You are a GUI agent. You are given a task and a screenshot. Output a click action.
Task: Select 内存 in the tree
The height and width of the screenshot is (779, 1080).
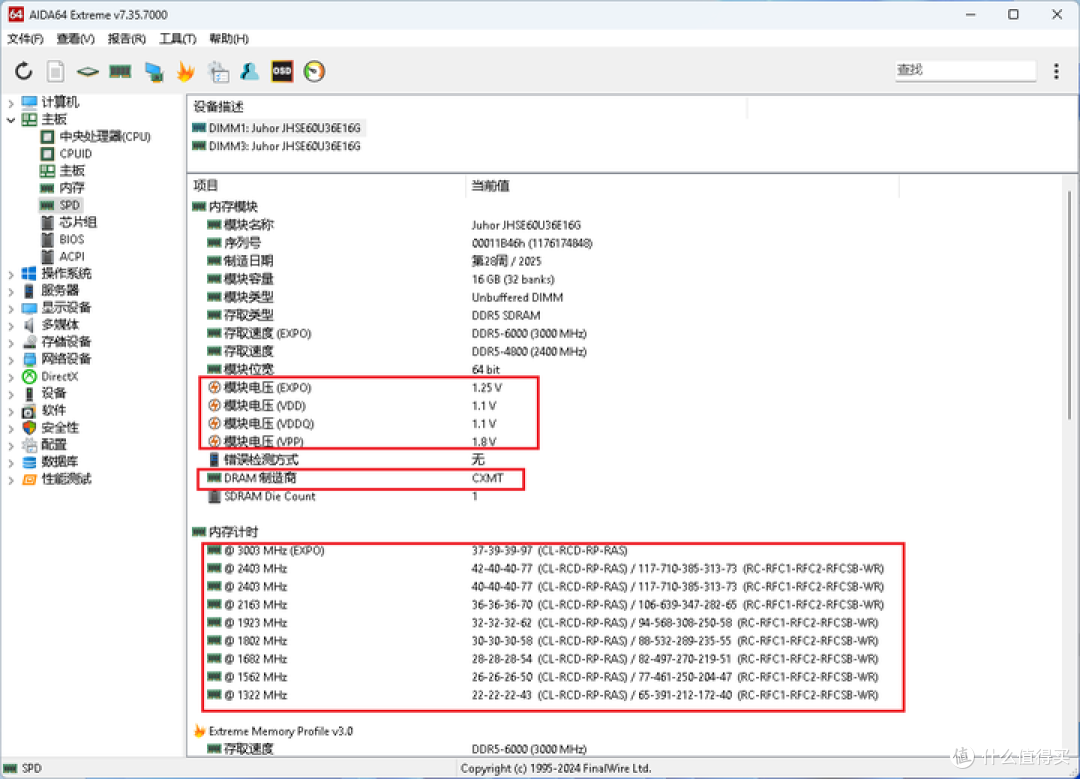pyautogui.click(x=62, y=188)
